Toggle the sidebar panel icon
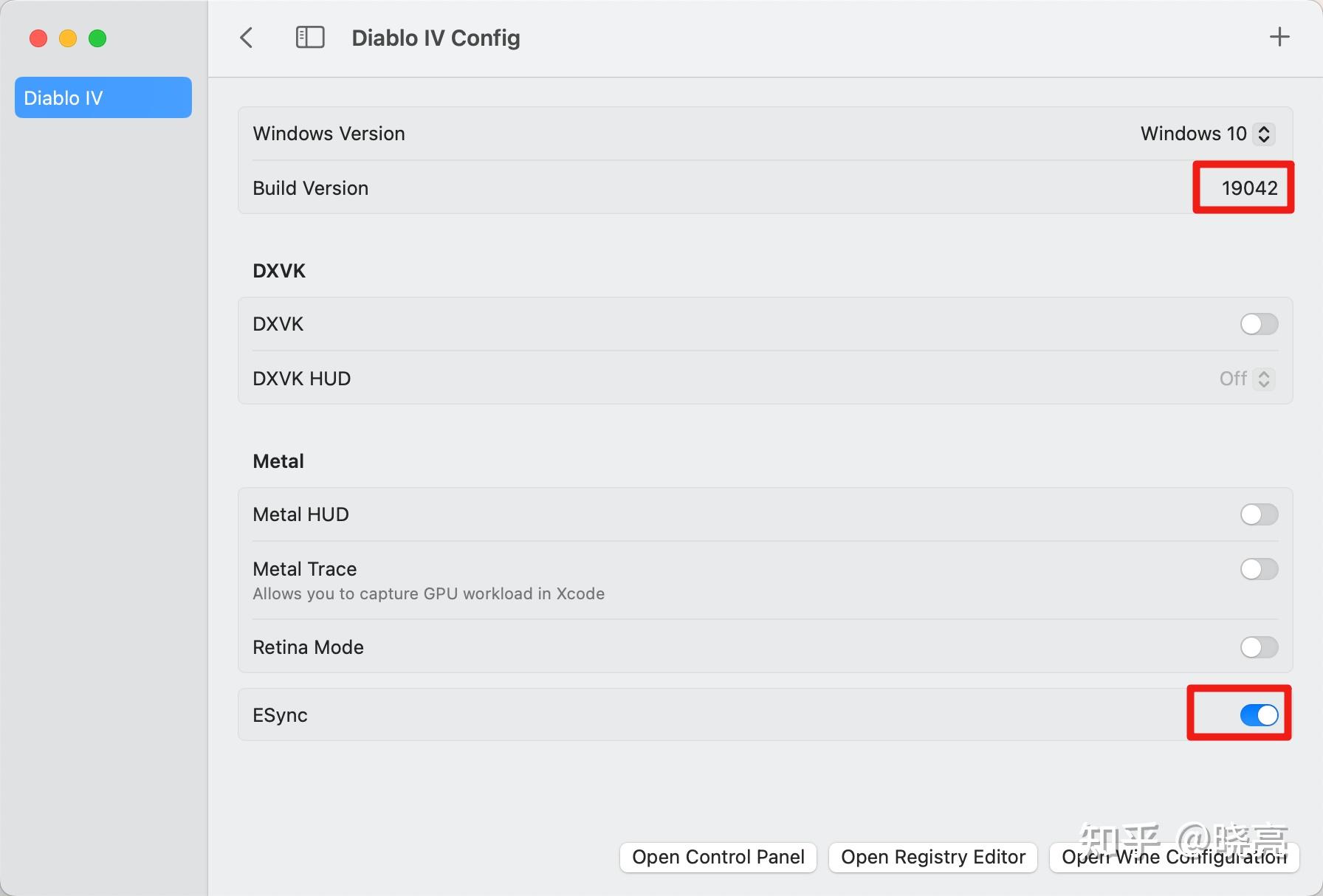Viewport: 1323px width, 896px height. click(x=310, y=38)
